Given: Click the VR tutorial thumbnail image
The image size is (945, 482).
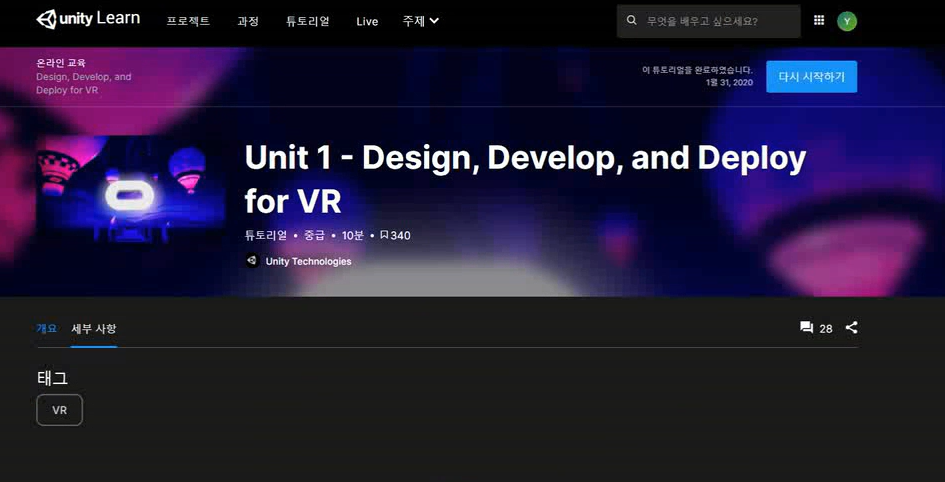Looking at the screenshot, I should tap(131, 189).
